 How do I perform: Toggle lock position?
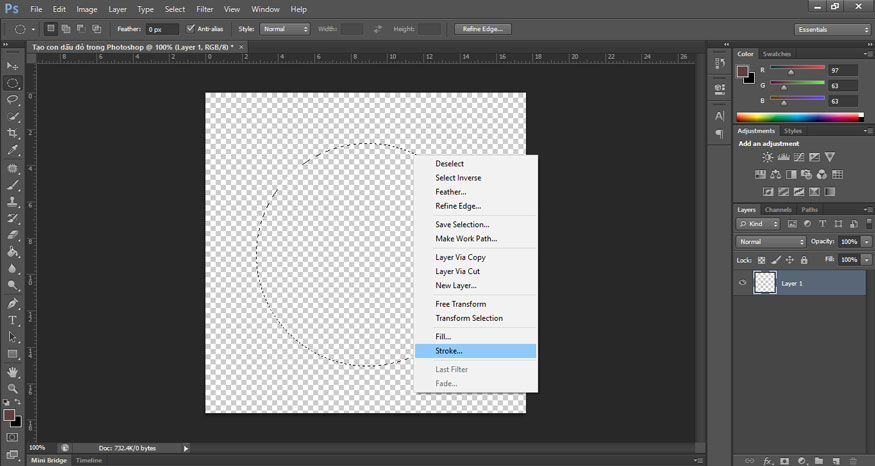point(790,260)
